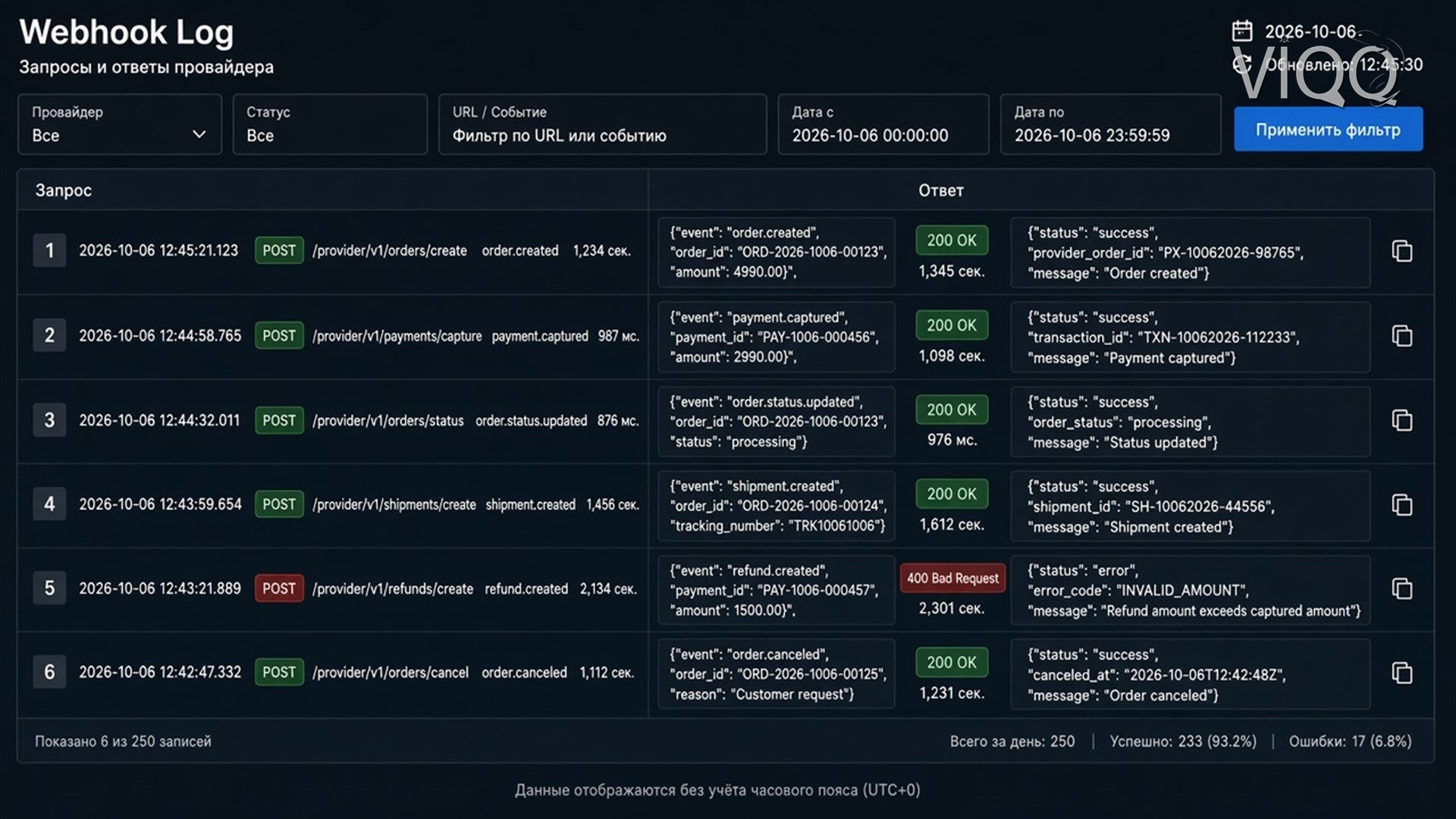Click the Ответ column header

[x=941, y=190]
